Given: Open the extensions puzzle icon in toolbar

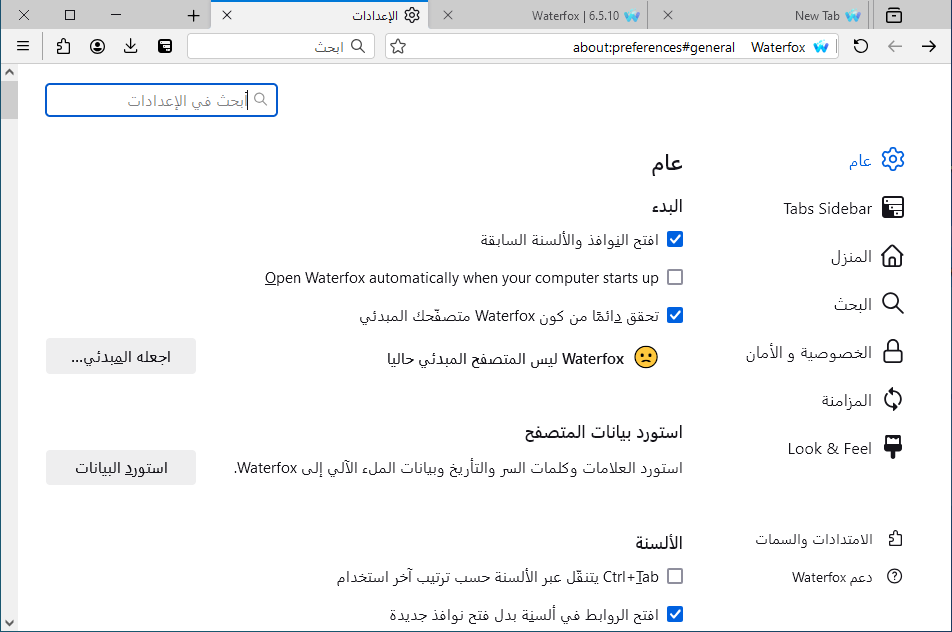Looking at the screenshot, I should point(63,46).
